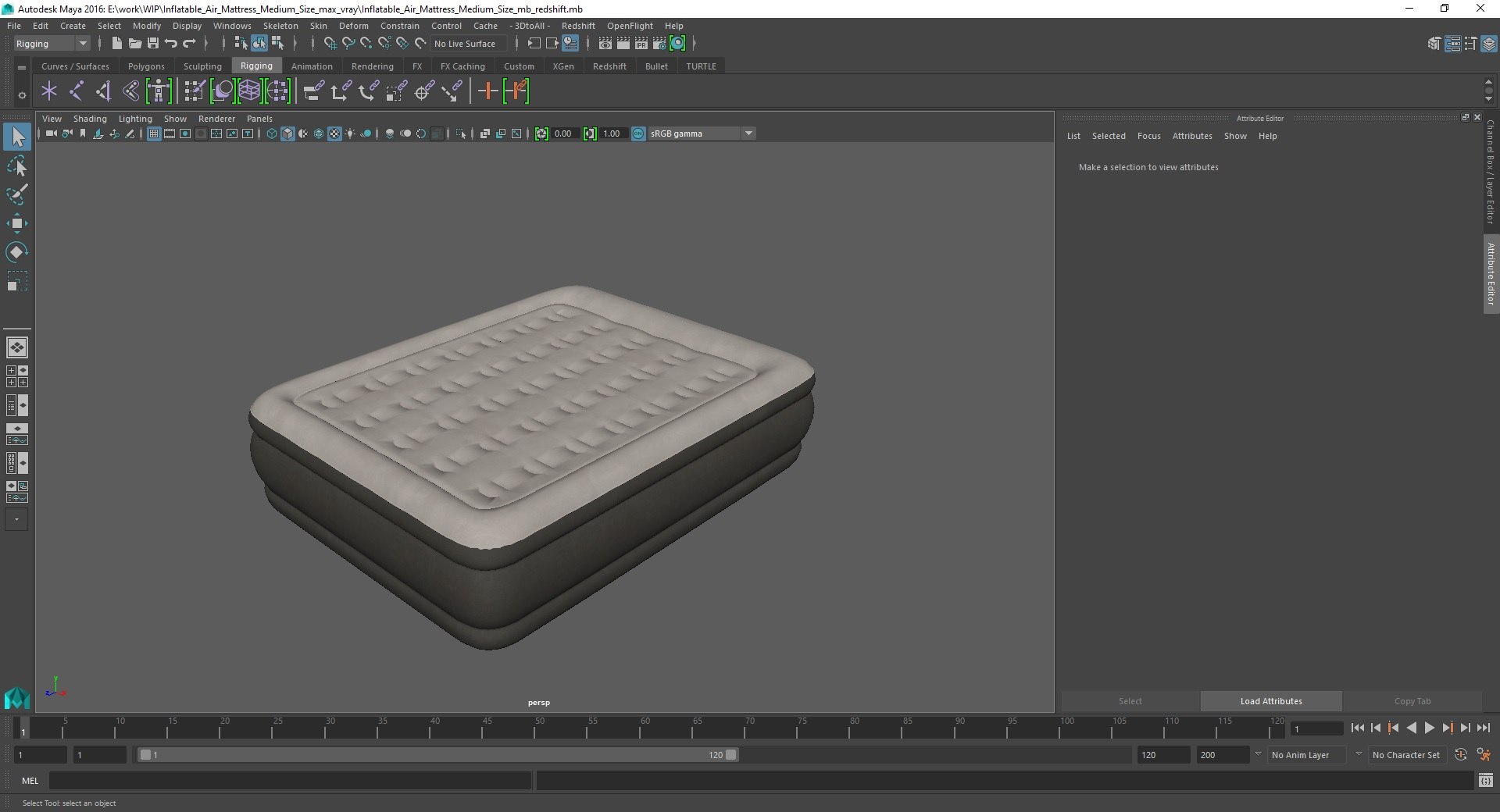The image size is (1500, 812).
Task: Open the Skeleton menu
Action: pos(280,26)
